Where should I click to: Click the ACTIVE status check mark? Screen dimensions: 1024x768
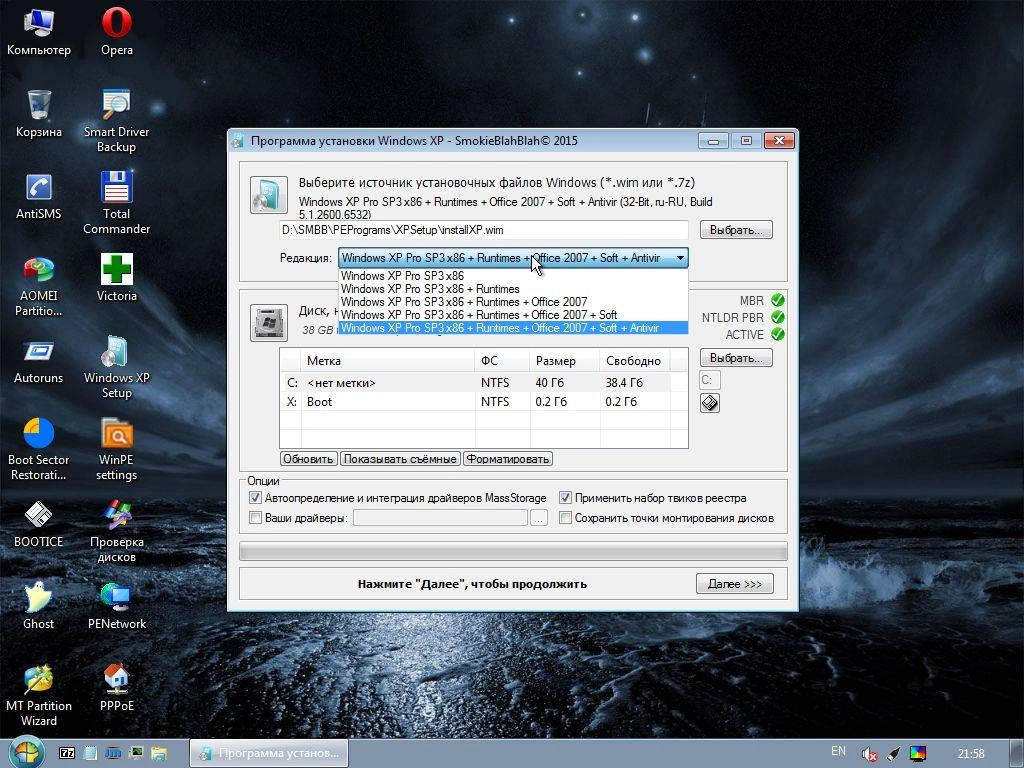coord(778,334)
